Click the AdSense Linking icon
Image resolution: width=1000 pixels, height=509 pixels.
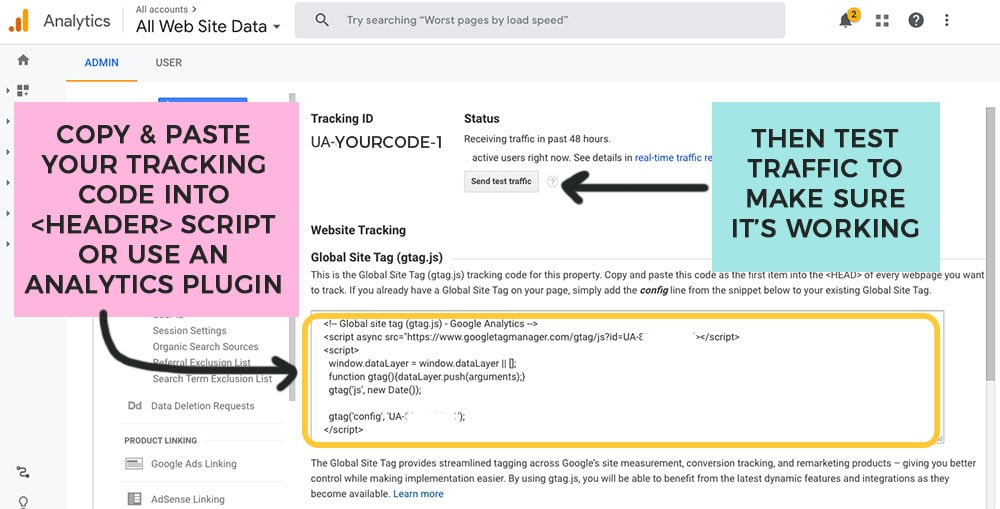click(134, 499)
